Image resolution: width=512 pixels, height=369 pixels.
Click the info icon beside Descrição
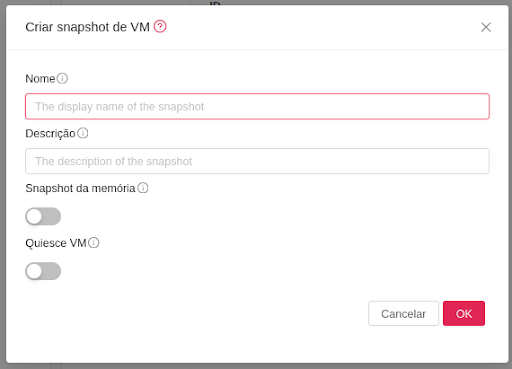pos(83,133)
